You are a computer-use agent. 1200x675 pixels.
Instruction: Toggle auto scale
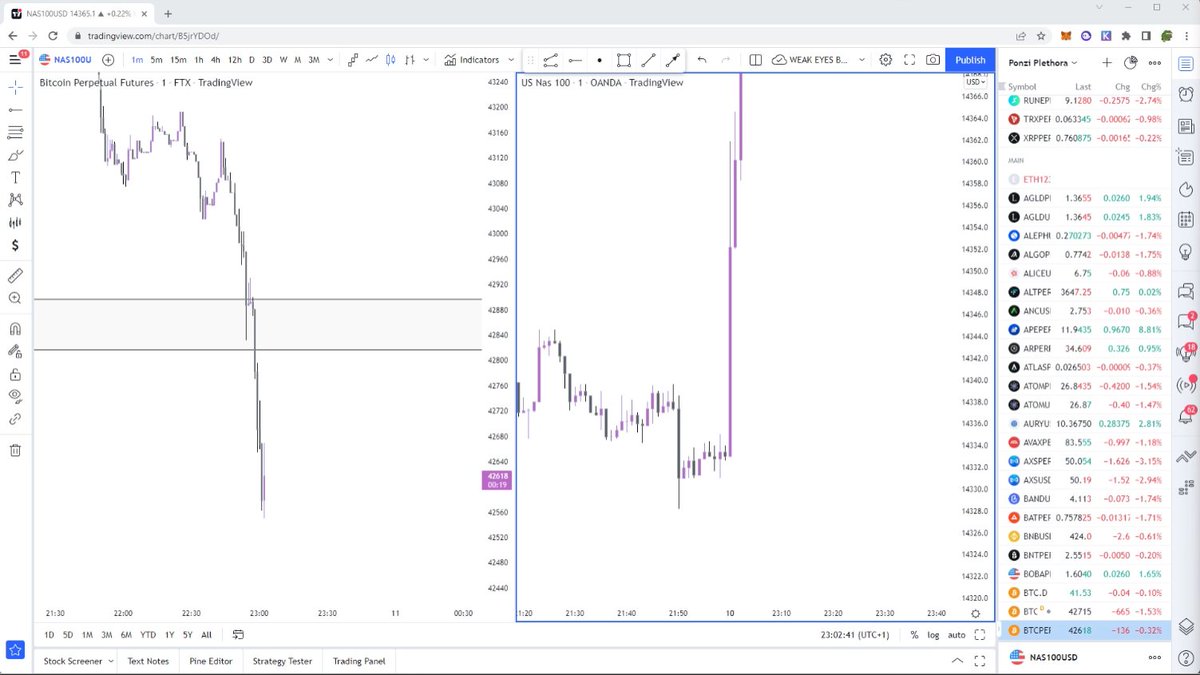[x=957, y=634]
